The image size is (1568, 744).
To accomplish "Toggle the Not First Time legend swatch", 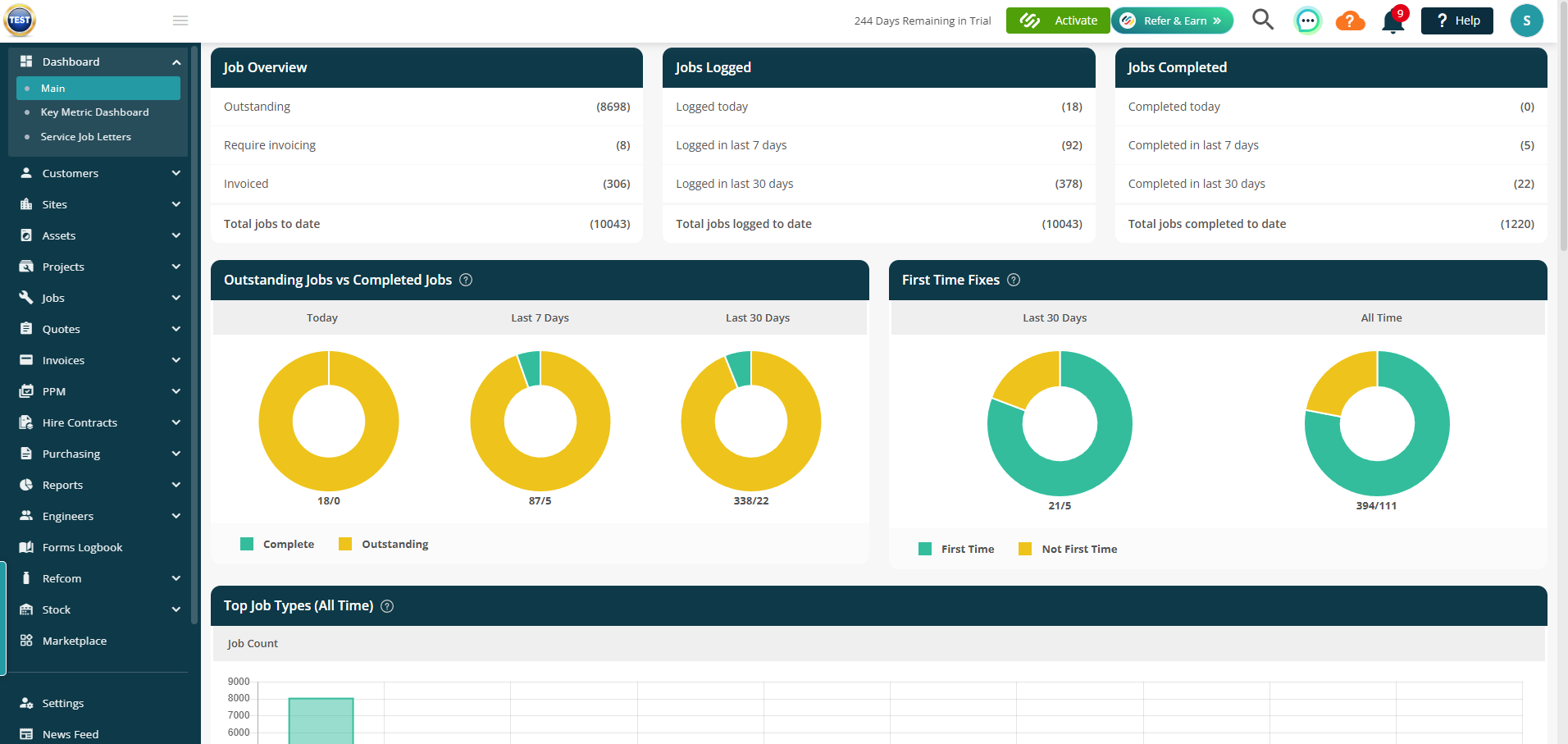I will coord(1025,549).
